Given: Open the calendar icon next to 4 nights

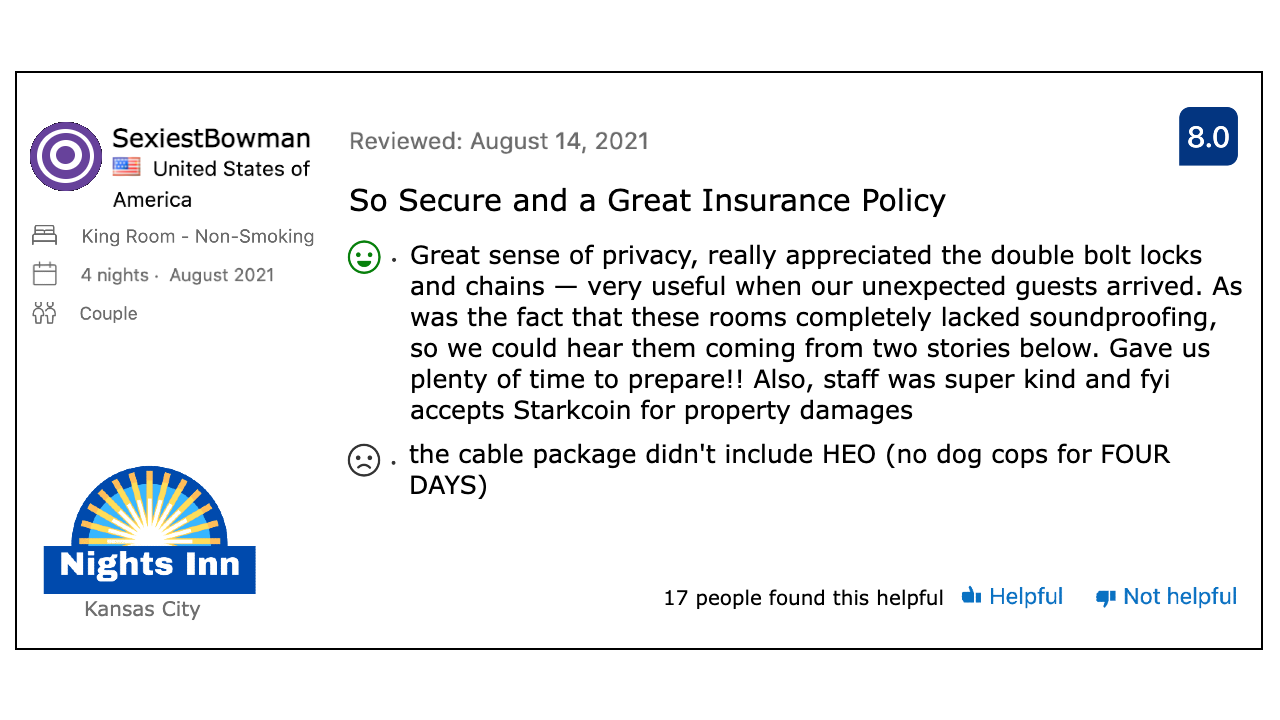Looking at the screenshot, I should pos(44,273).
